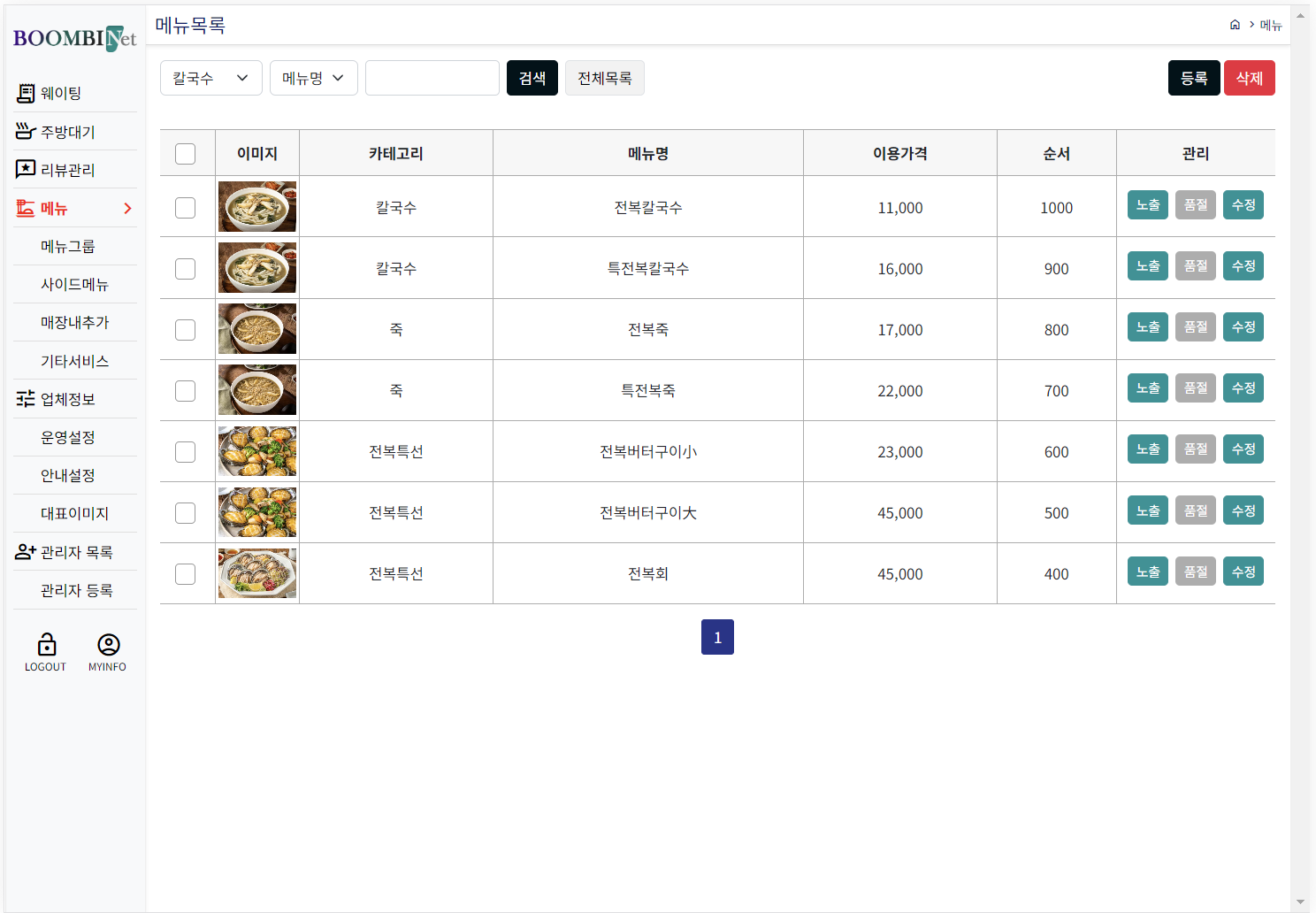This screenshot has height=913, width=1316.
Task: Click the store info (업체정보) settings icon
Action: pos(26,399)
